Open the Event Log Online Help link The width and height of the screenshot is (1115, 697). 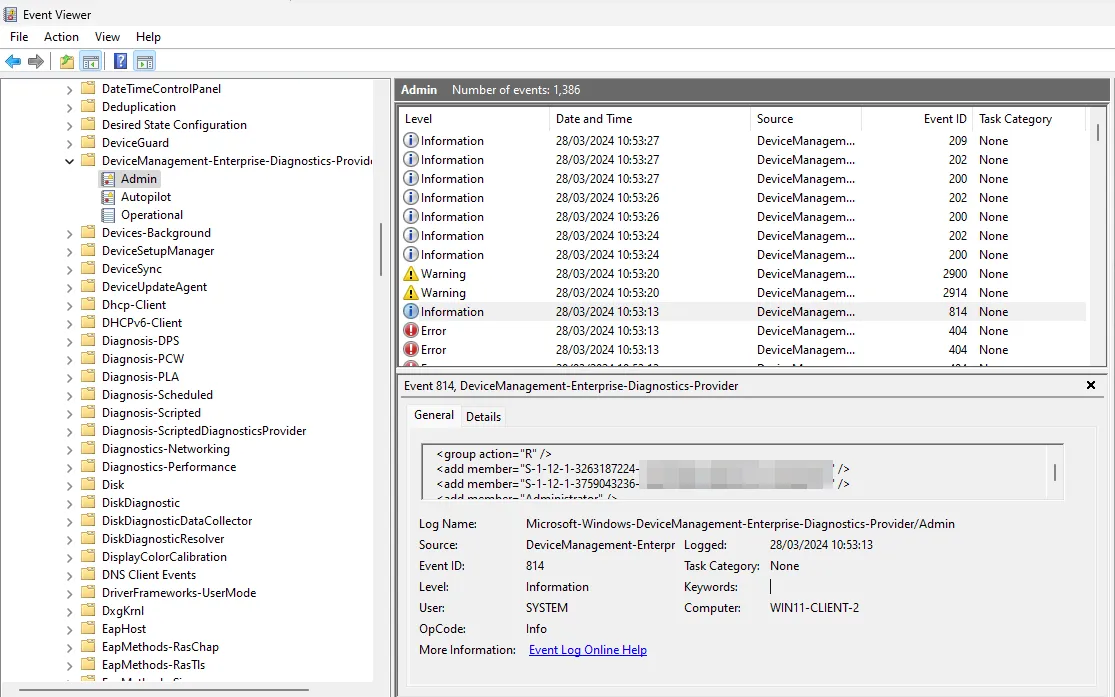[x=587, y=650]
